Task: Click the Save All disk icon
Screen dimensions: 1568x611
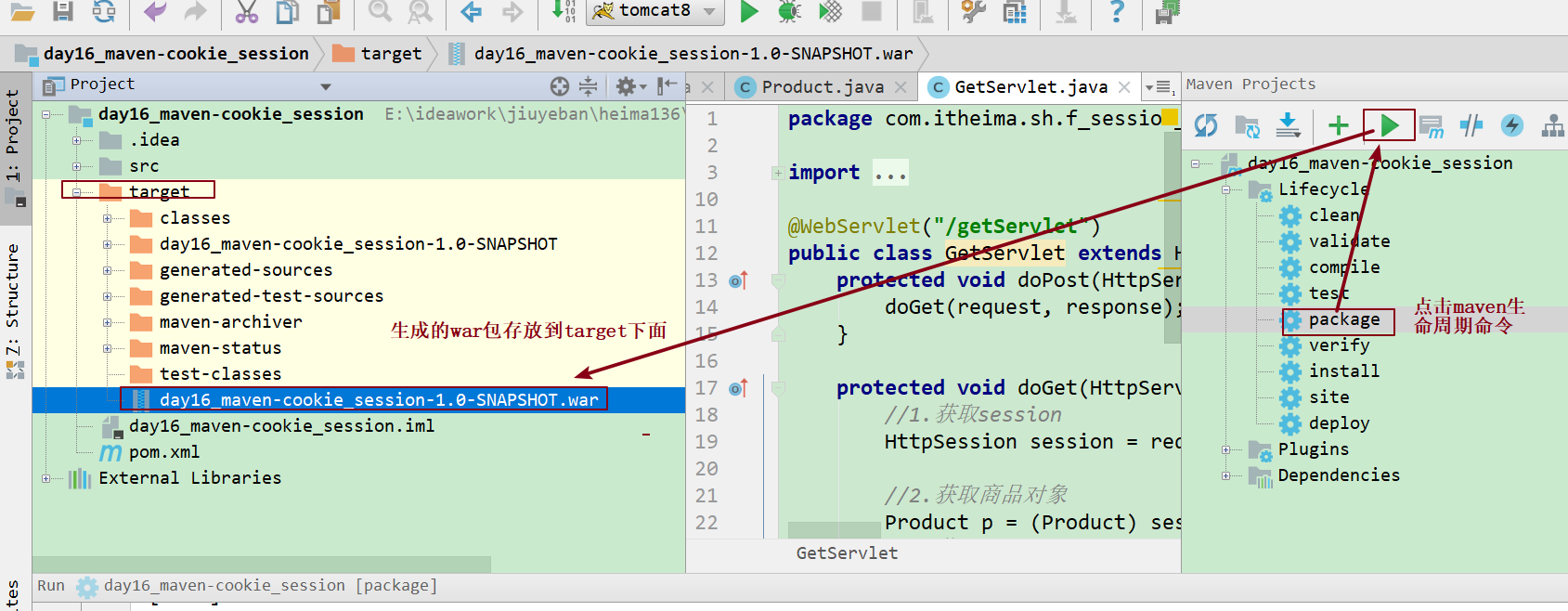Action: pyautogui.click(x=62, y=11)
